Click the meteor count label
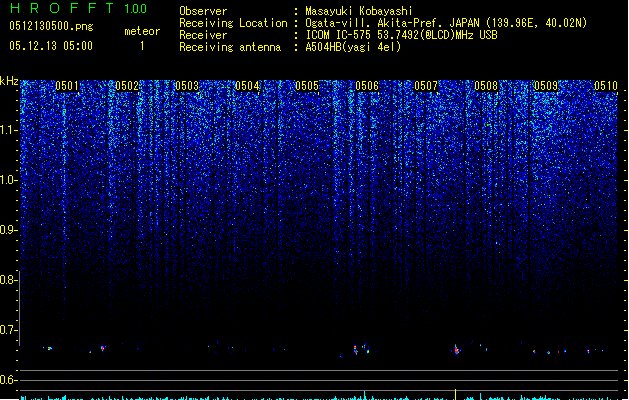Screen dimensions: 629x400 (142, 31)
